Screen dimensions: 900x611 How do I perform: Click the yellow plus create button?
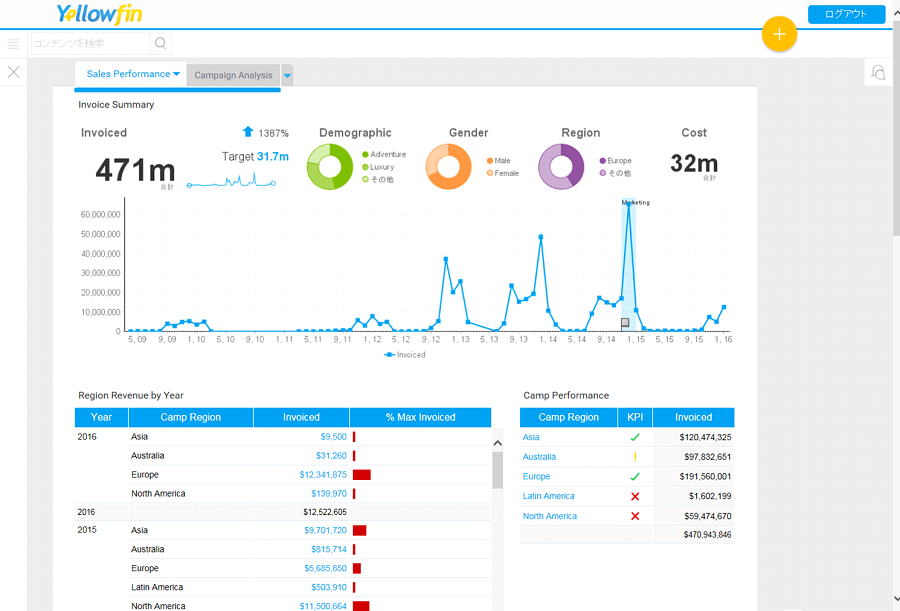(779, 34)
